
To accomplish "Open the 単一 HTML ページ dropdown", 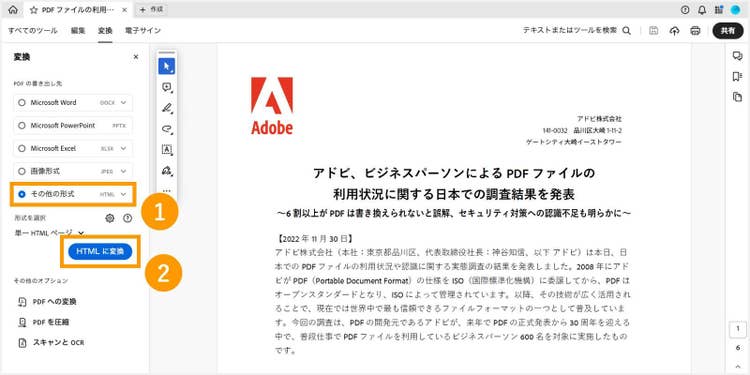I will click(49, 233).
